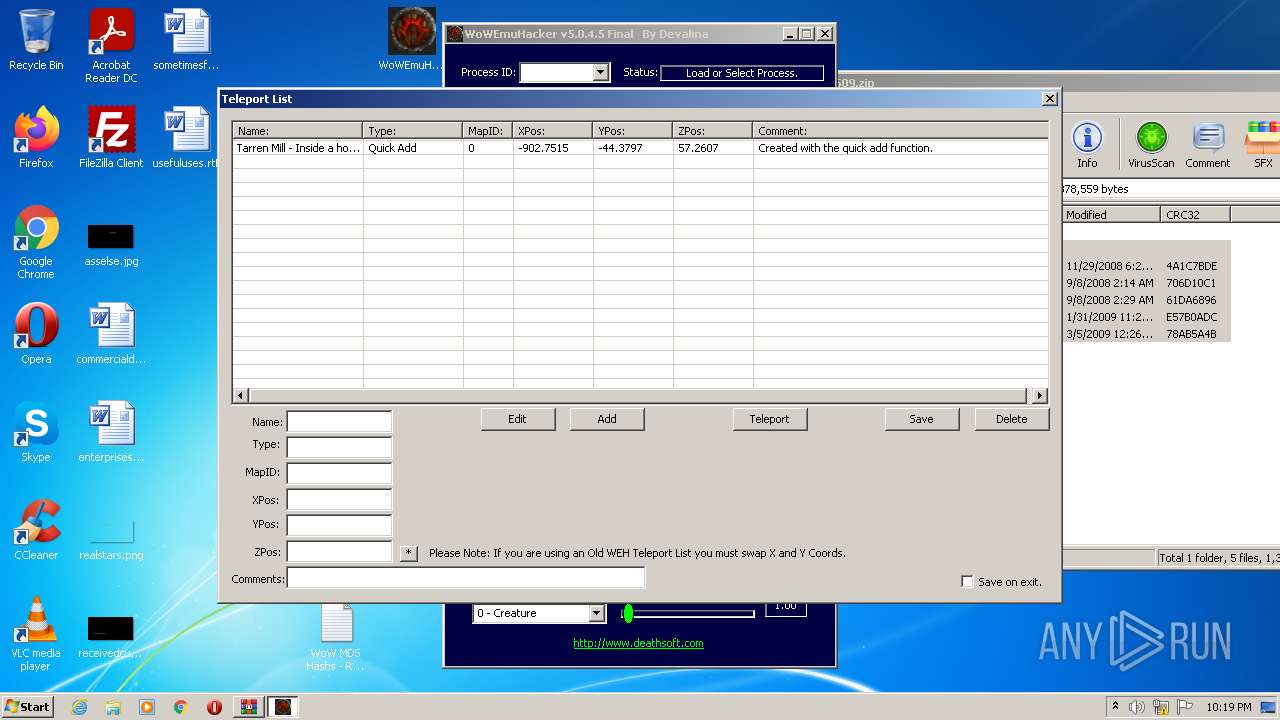Screen dimensions: 1280x720
Task: Click the Name input field
Action: click(x=339, y=422)
